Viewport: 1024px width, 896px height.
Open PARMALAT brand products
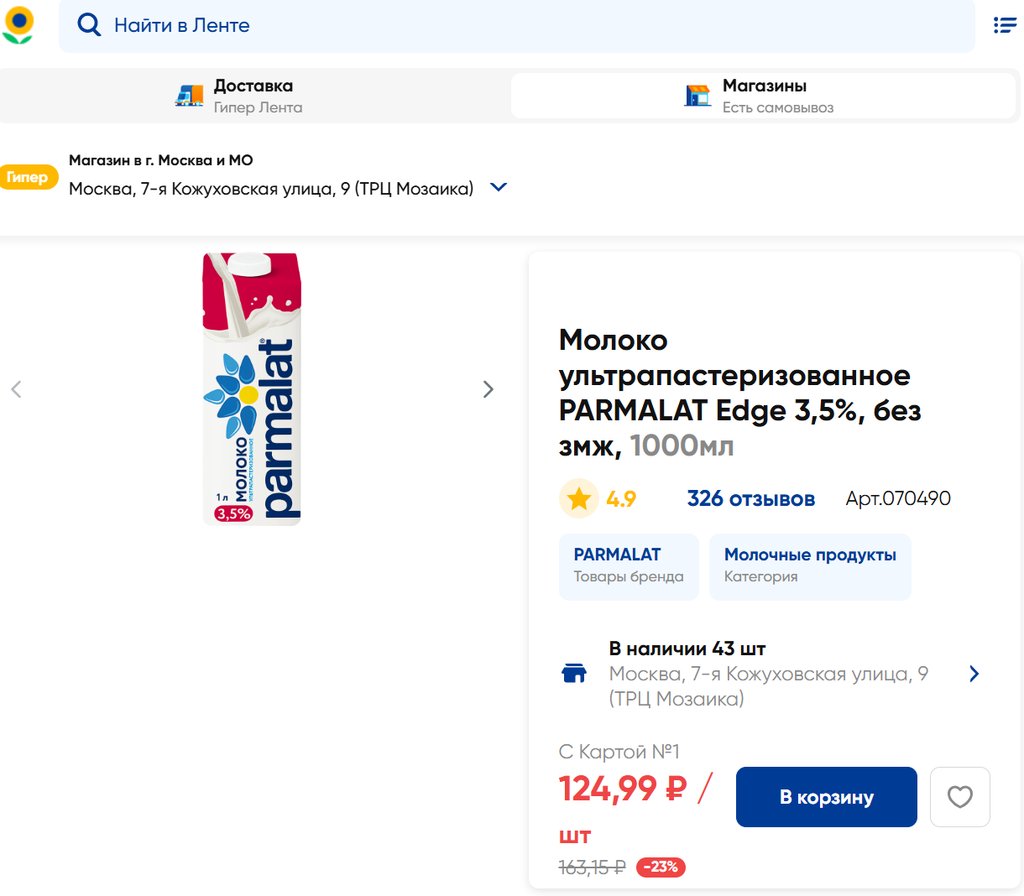click(628, 565)
